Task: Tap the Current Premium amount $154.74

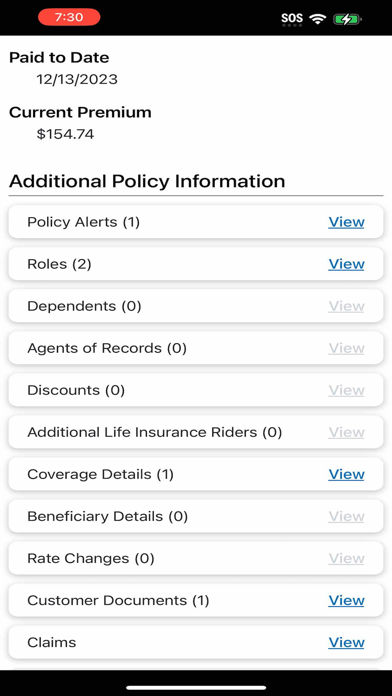Action: coord(65,134)
